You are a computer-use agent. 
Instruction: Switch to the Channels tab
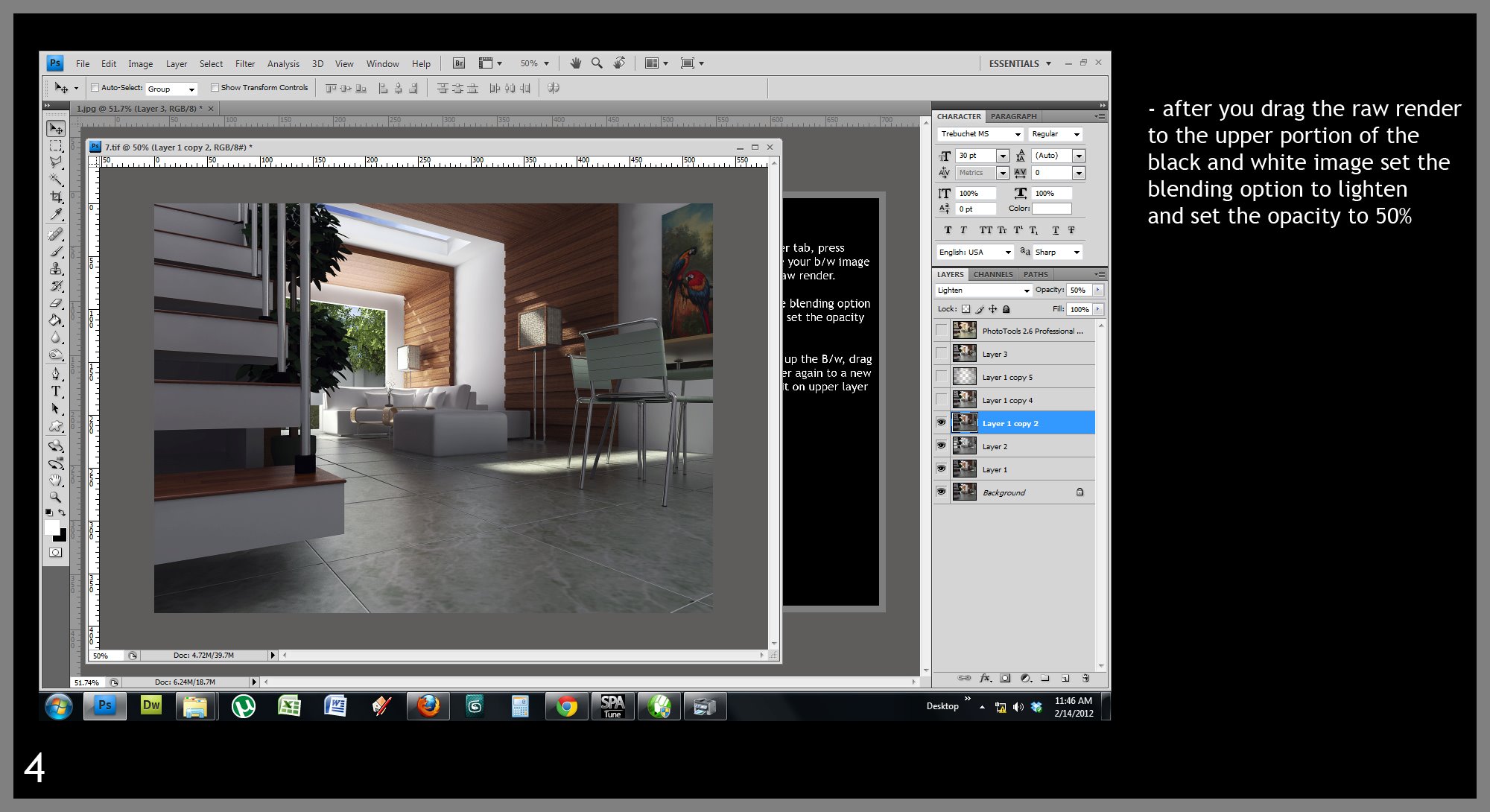(992, 274)
